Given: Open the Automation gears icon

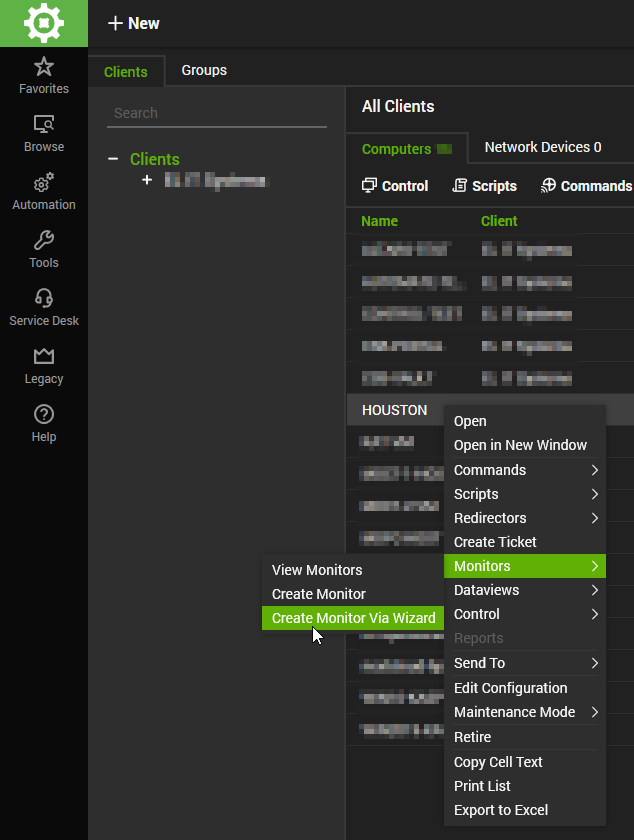Looking at the screenshot, I should 44,184.
